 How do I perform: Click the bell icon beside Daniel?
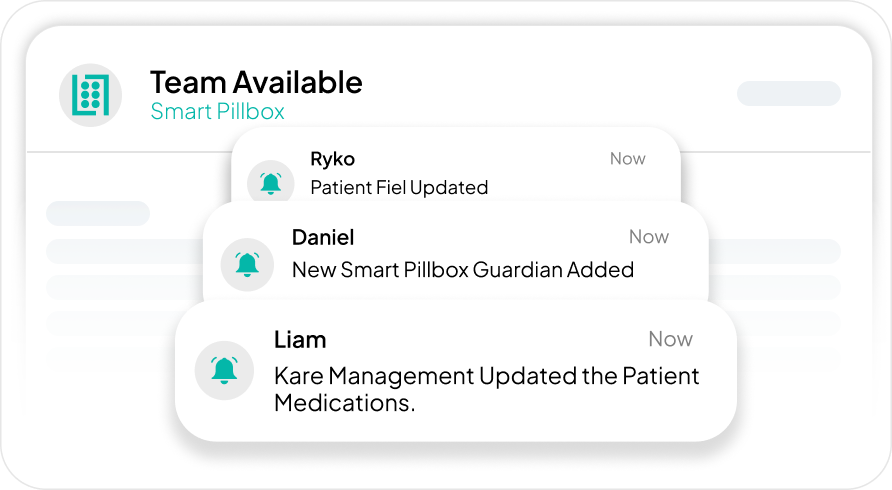pyautogui.click(x=247, y=265)
